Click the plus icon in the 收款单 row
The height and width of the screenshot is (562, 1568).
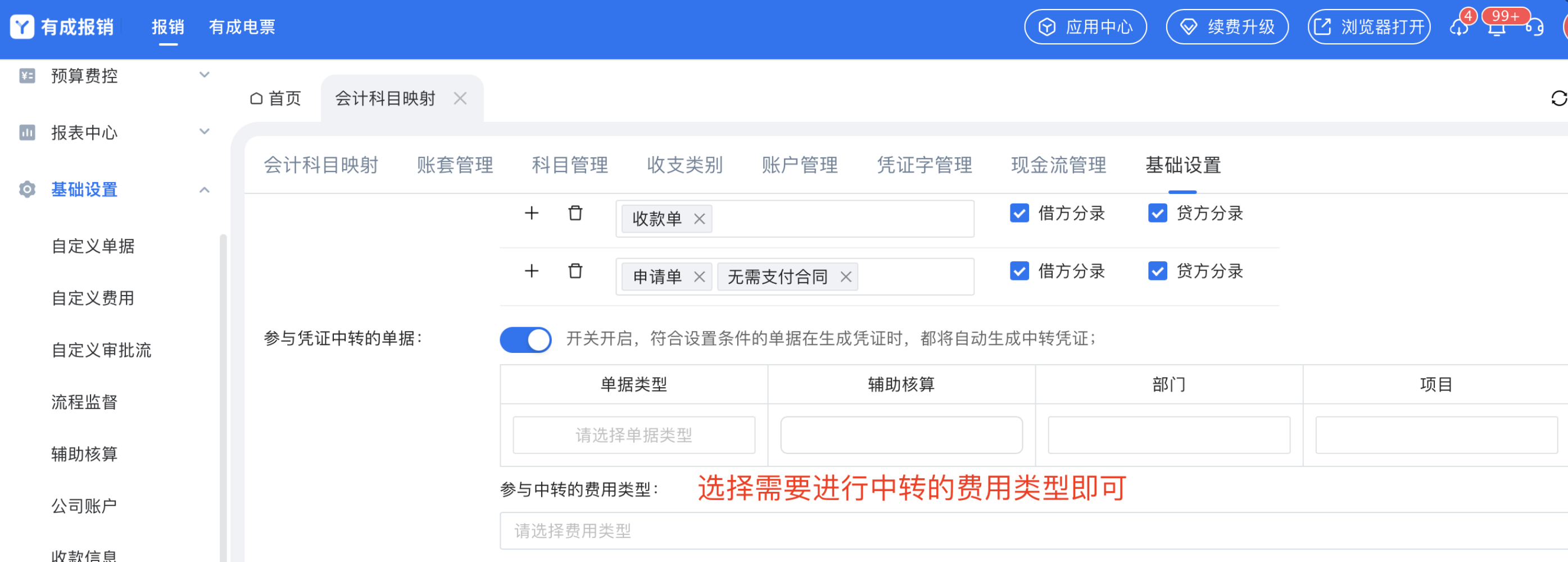pos(532,213)
